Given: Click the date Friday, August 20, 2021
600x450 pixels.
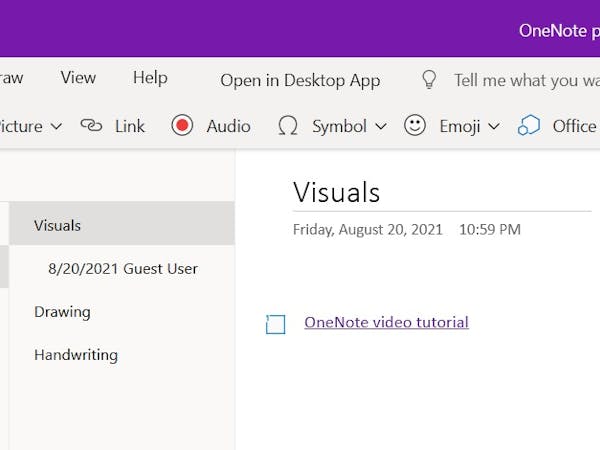Looking at the screenshot, I should [x=367, y=230].
